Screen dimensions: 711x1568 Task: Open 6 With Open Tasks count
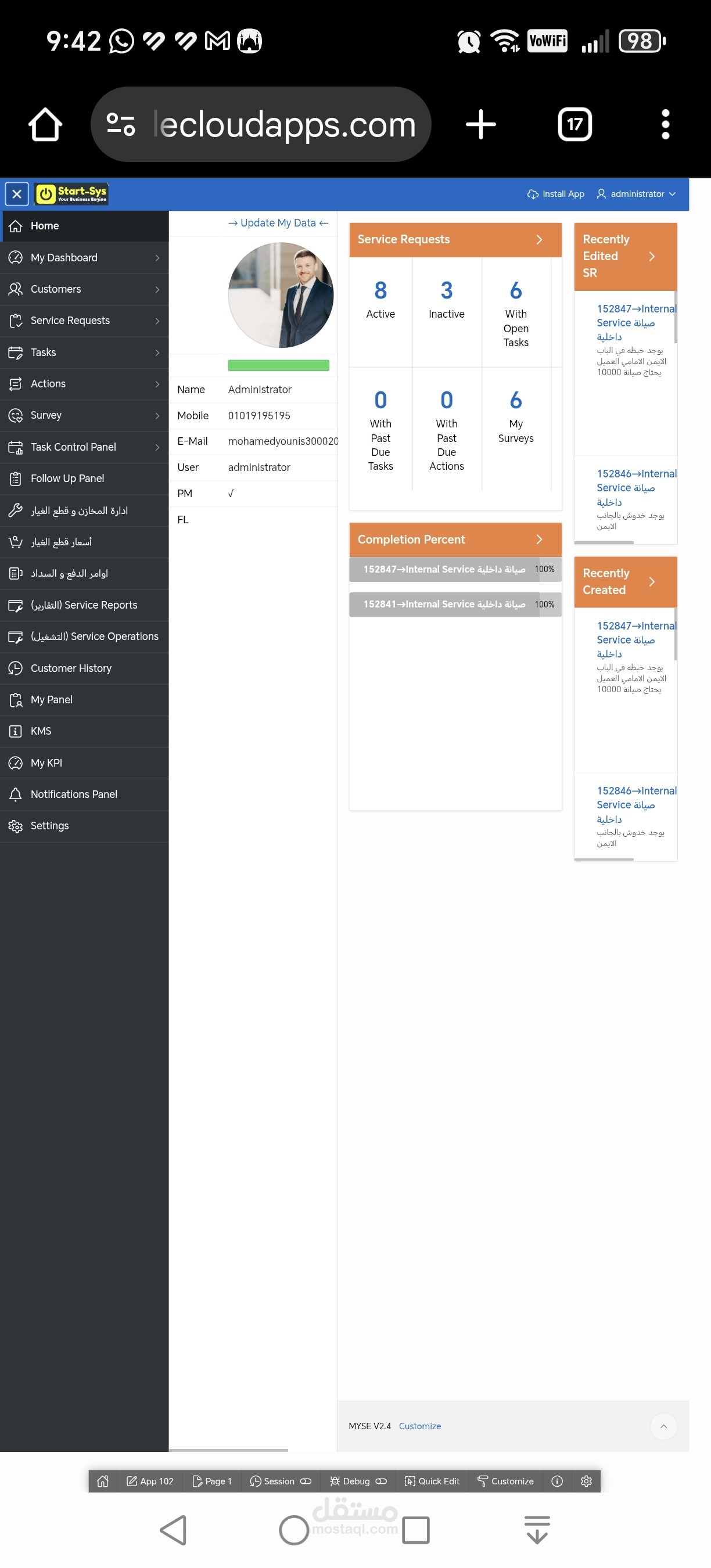[516, 291]
